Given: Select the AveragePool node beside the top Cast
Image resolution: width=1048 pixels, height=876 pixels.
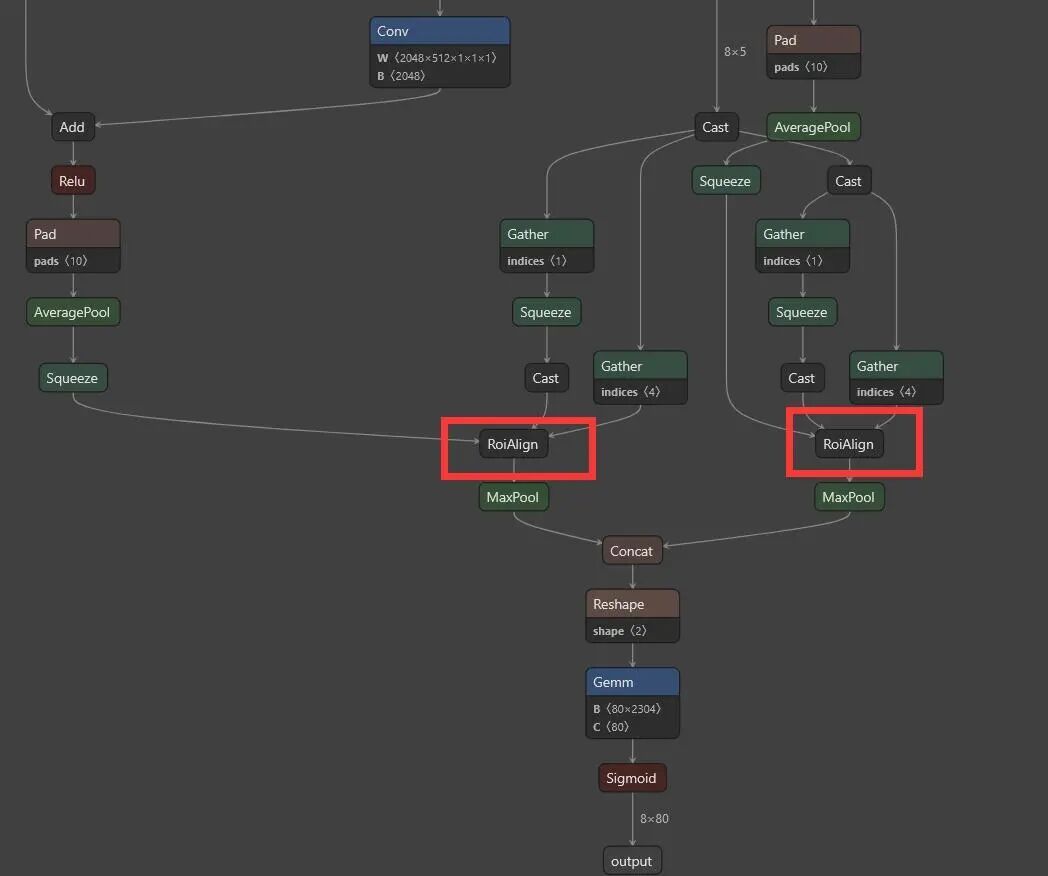Looking at the screenshot, I should tap(813, 127).
